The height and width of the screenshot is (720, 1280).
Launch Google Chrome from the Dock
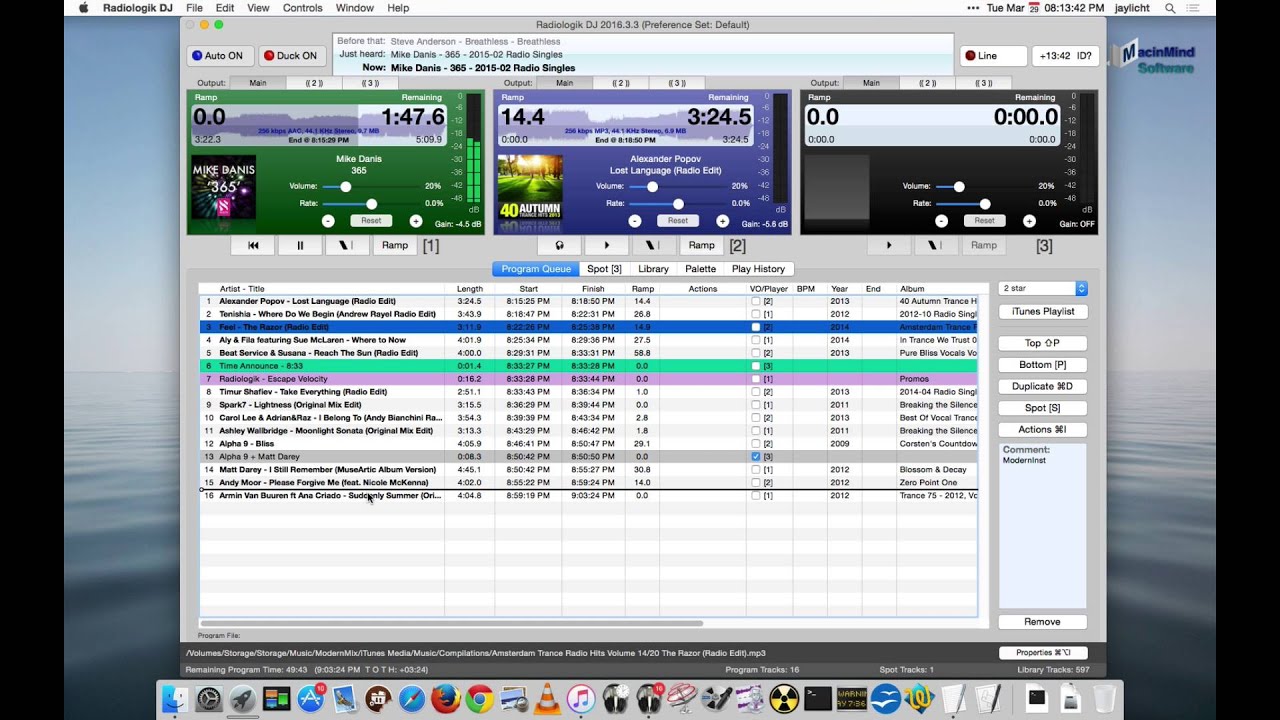(479, 698)
